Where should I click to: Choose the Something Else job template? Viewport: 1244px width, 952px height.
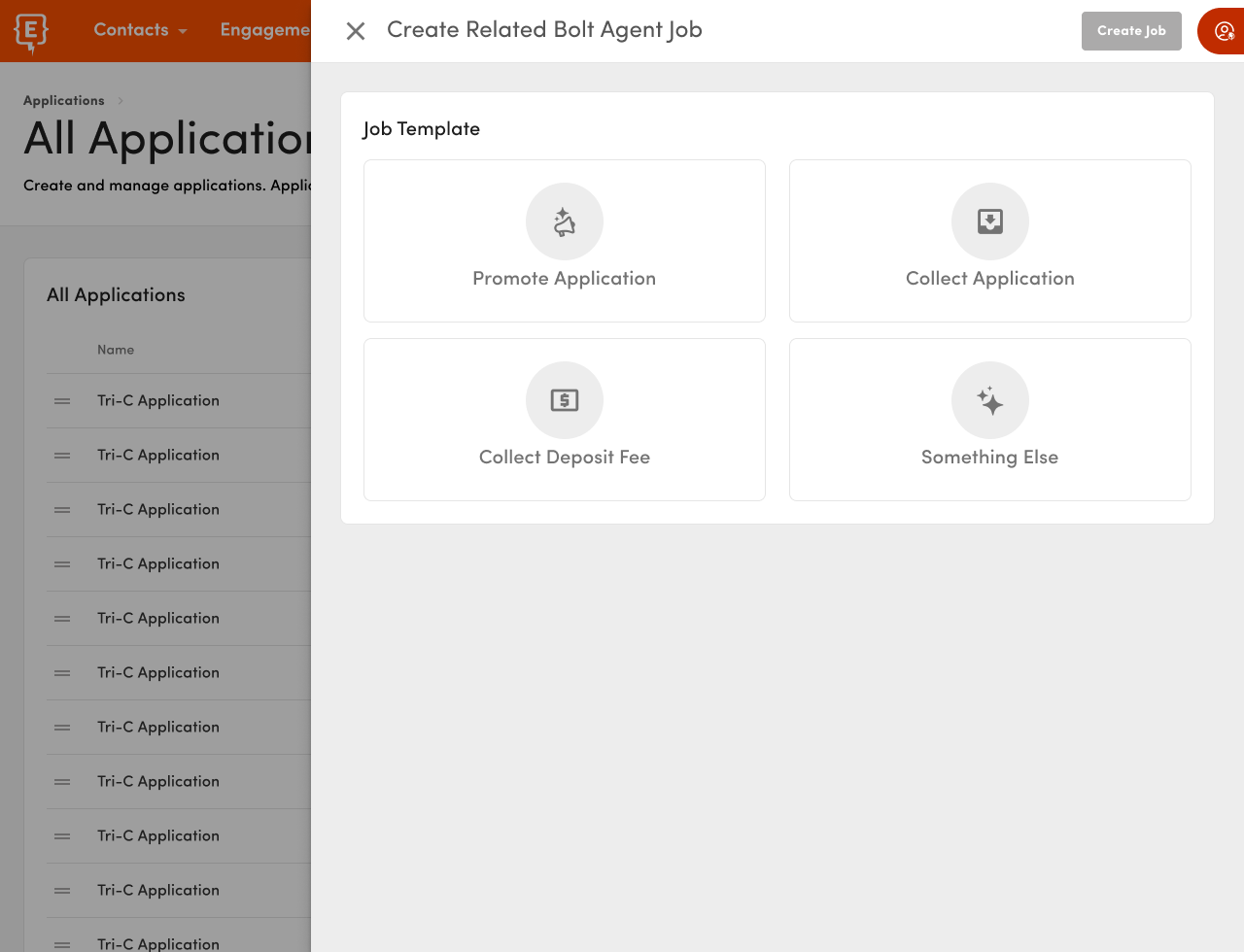989,419
